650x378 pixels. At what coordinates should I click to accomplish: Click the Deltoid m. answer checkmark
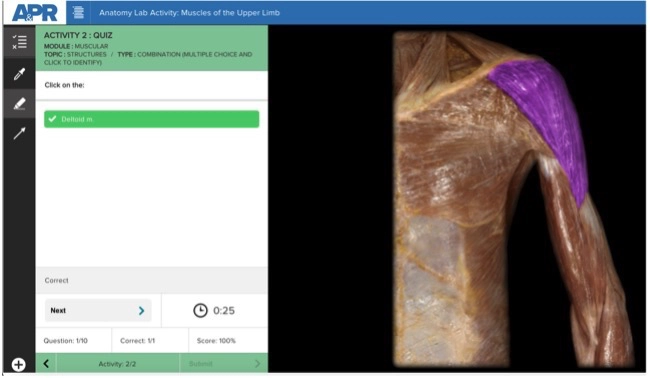[52, 119]
